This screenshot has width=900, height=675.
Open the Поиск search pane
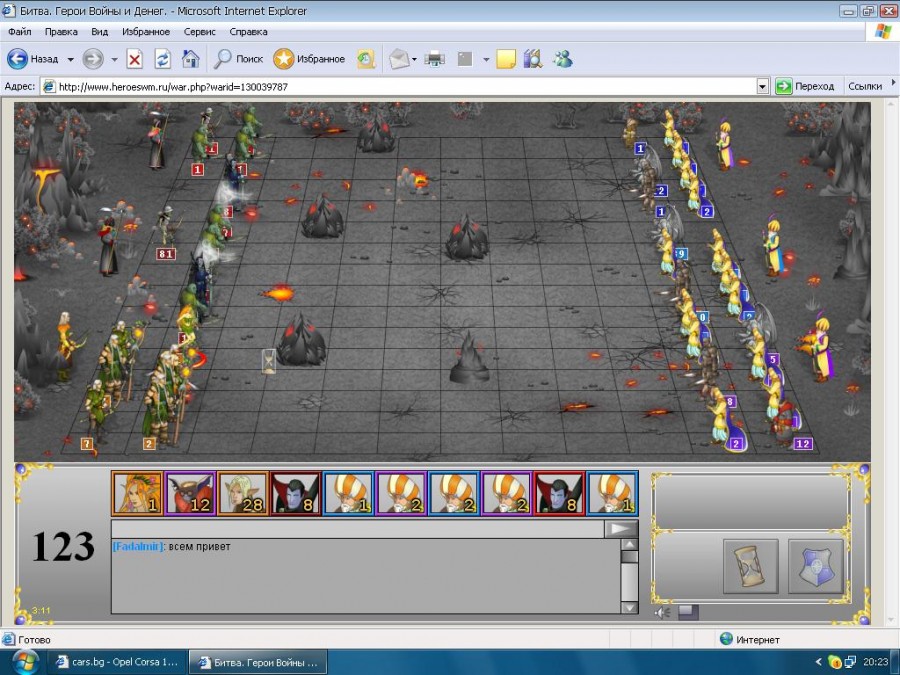click(x=238, y=59)
